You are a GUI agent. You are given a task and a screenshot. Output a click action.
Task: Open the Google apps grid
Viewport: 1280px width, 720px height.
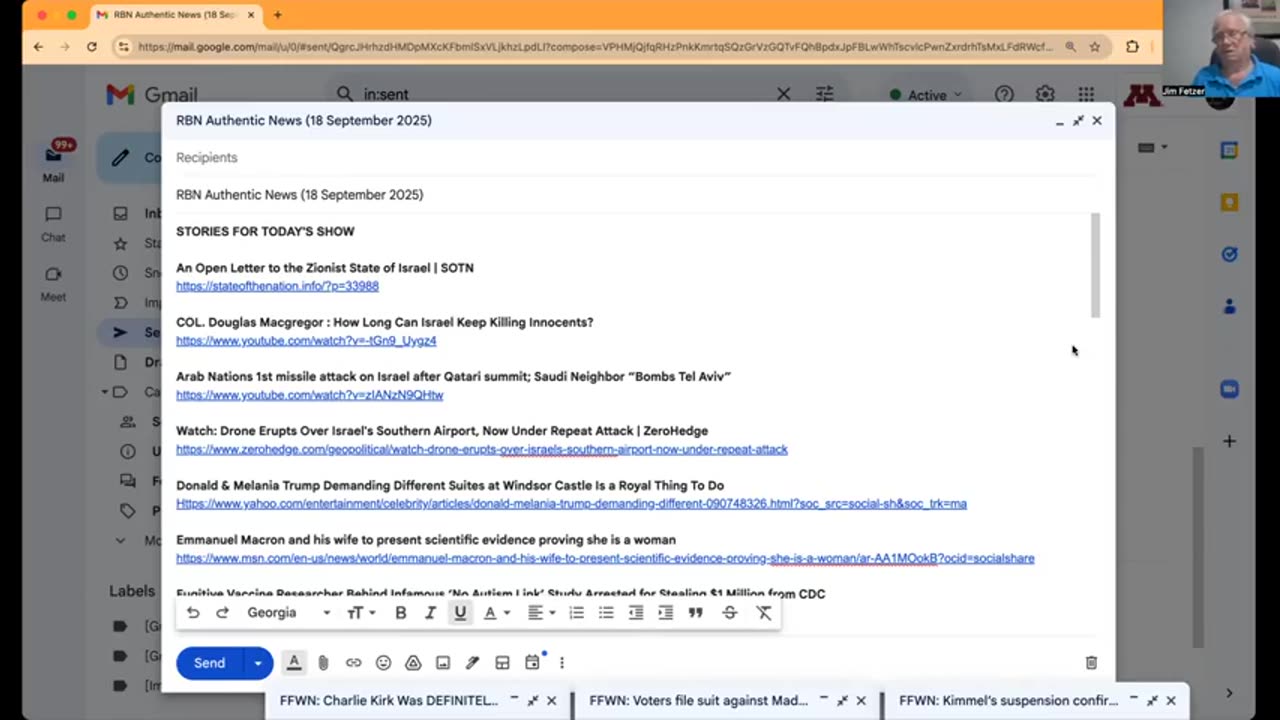pos(1086,94)
